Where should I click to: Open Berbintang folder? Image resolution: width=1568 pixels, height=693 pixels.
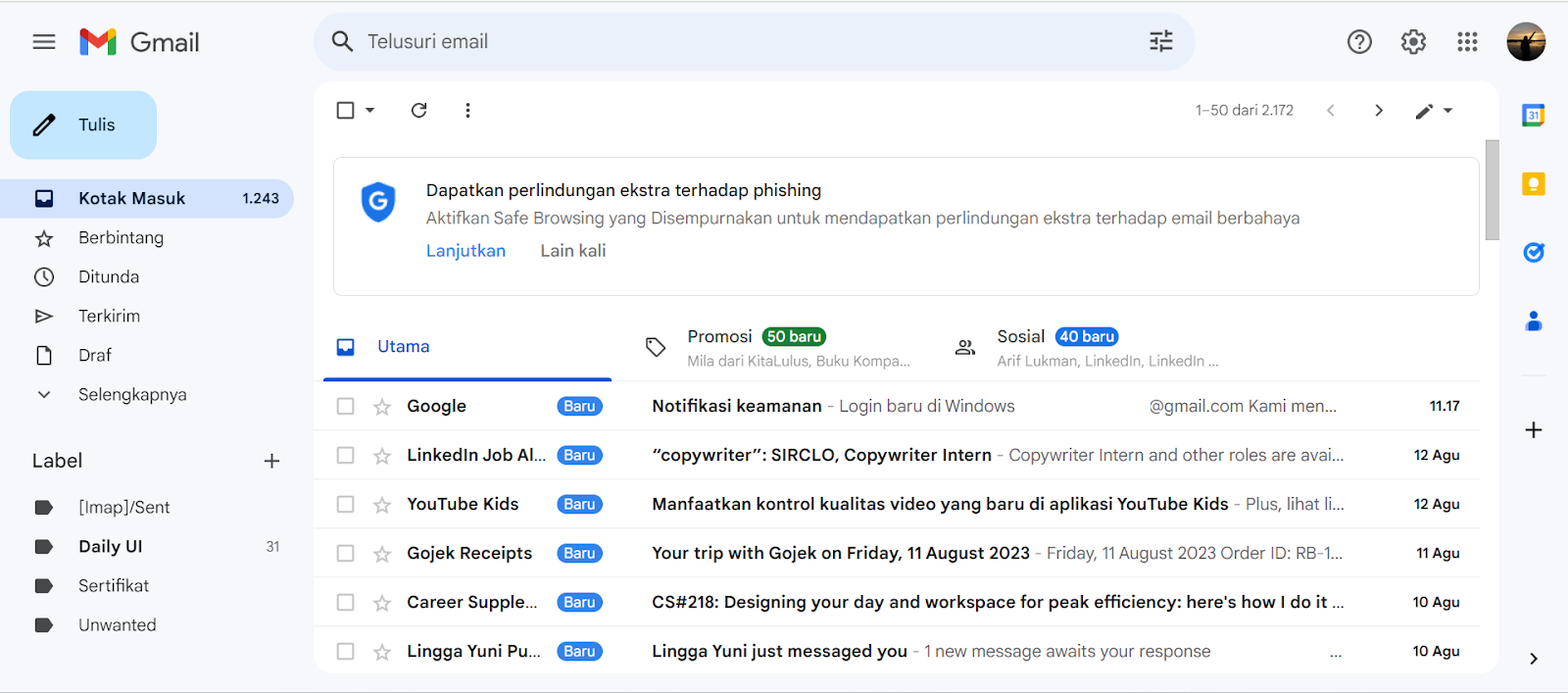click(x=147, y=237)
